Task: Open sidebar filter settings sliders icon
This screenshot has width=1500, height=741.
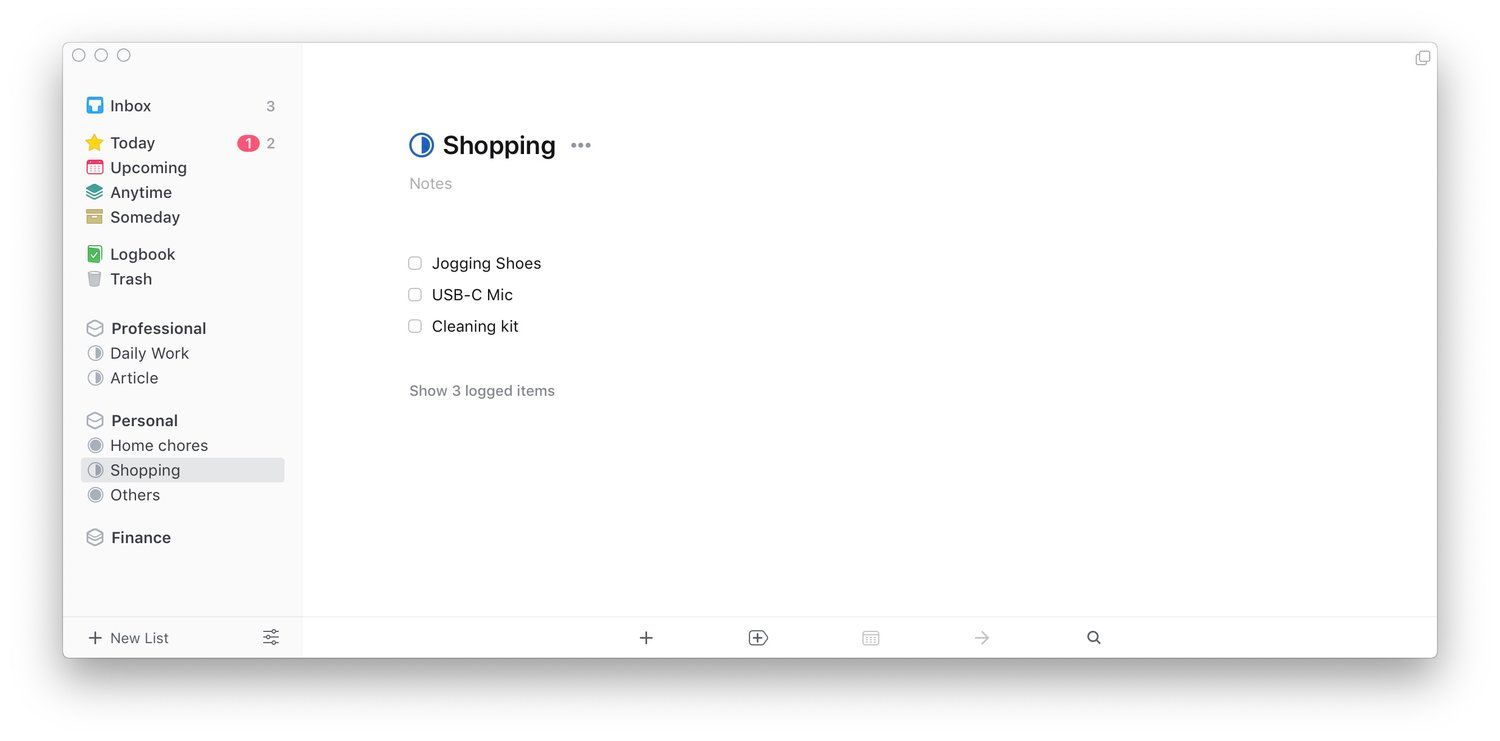Action: pos(271,638)
